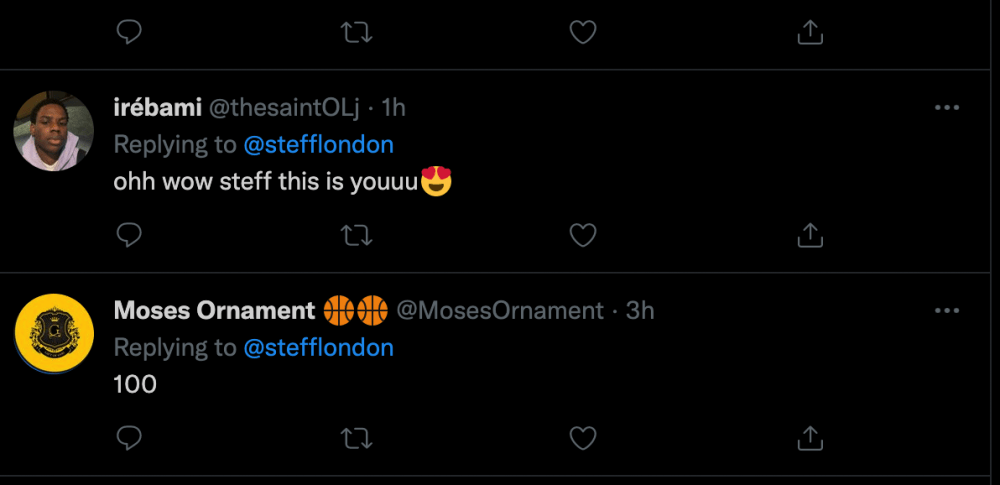Like irébami's "this is youuu" tweet
1000x485 pixels.
[582, 235]
